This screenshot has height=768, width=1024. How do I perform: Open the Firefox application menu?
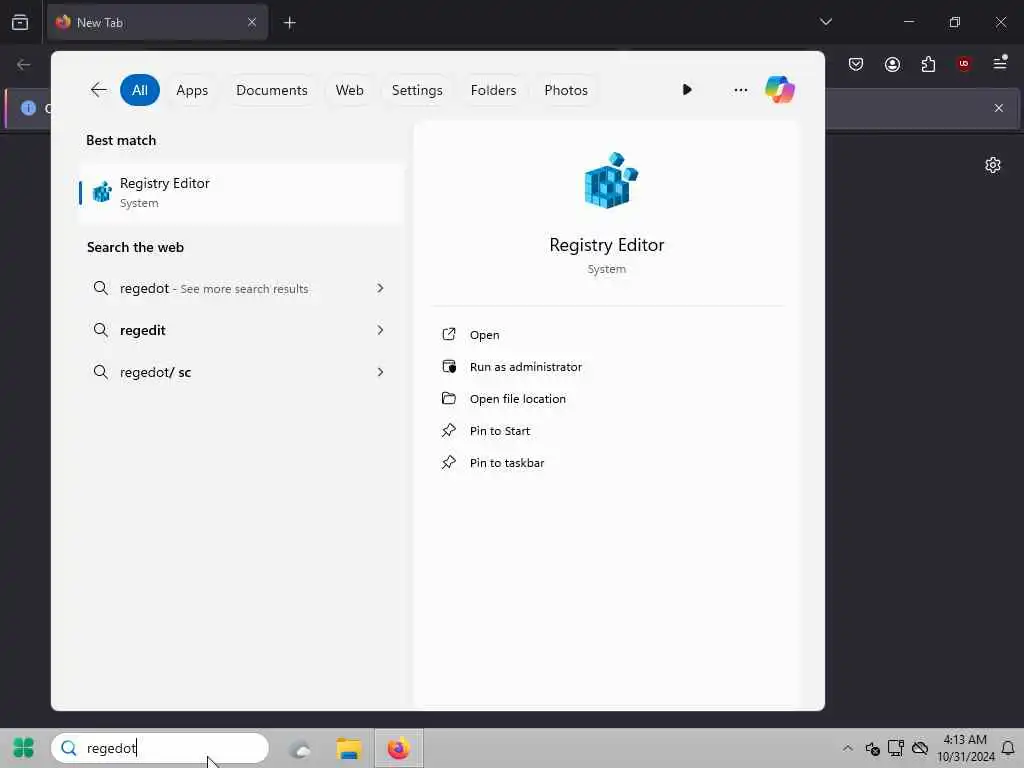click(x=1000, y=63)
